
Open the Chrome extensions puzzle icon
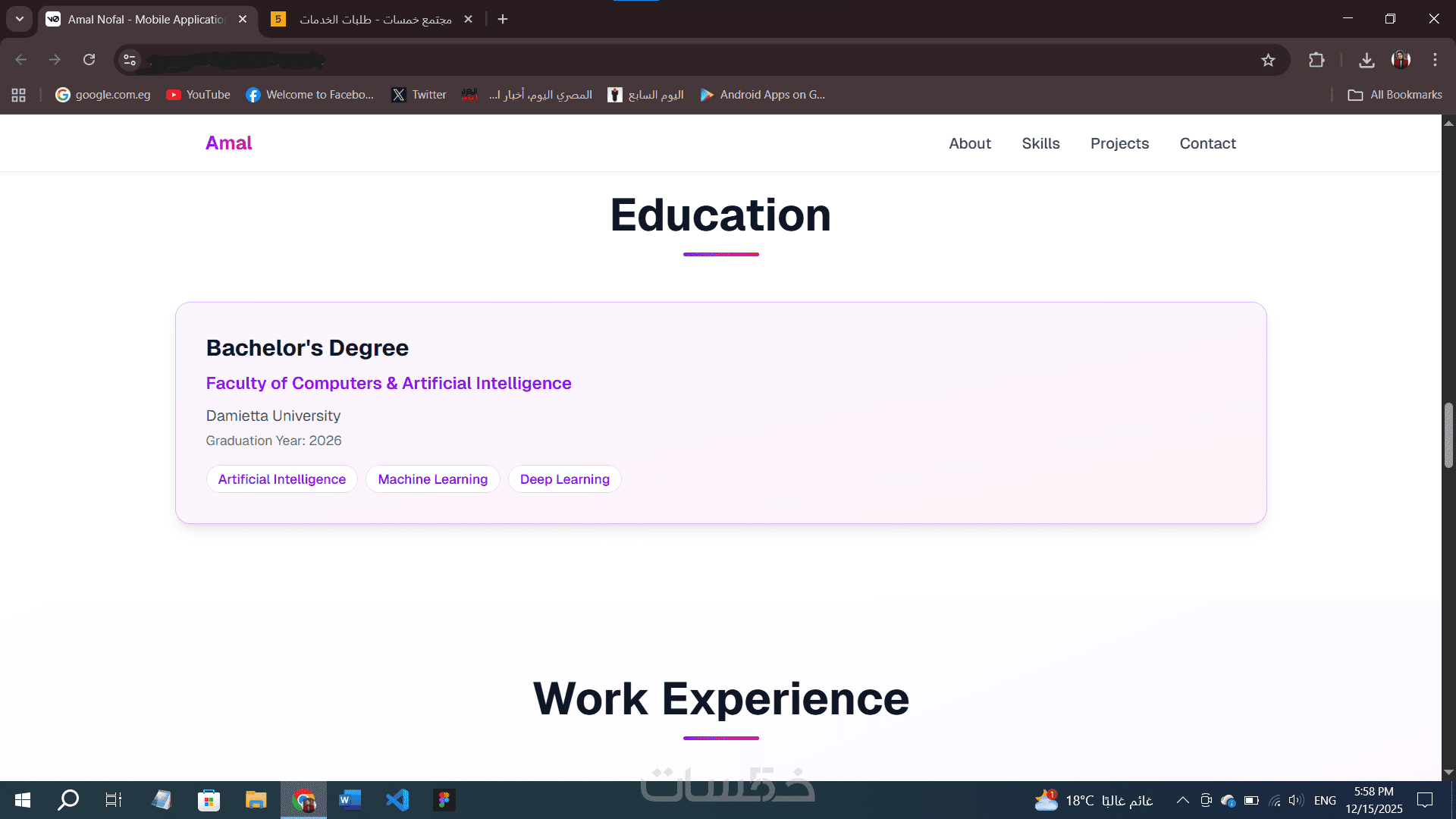tap(1316, 60)
